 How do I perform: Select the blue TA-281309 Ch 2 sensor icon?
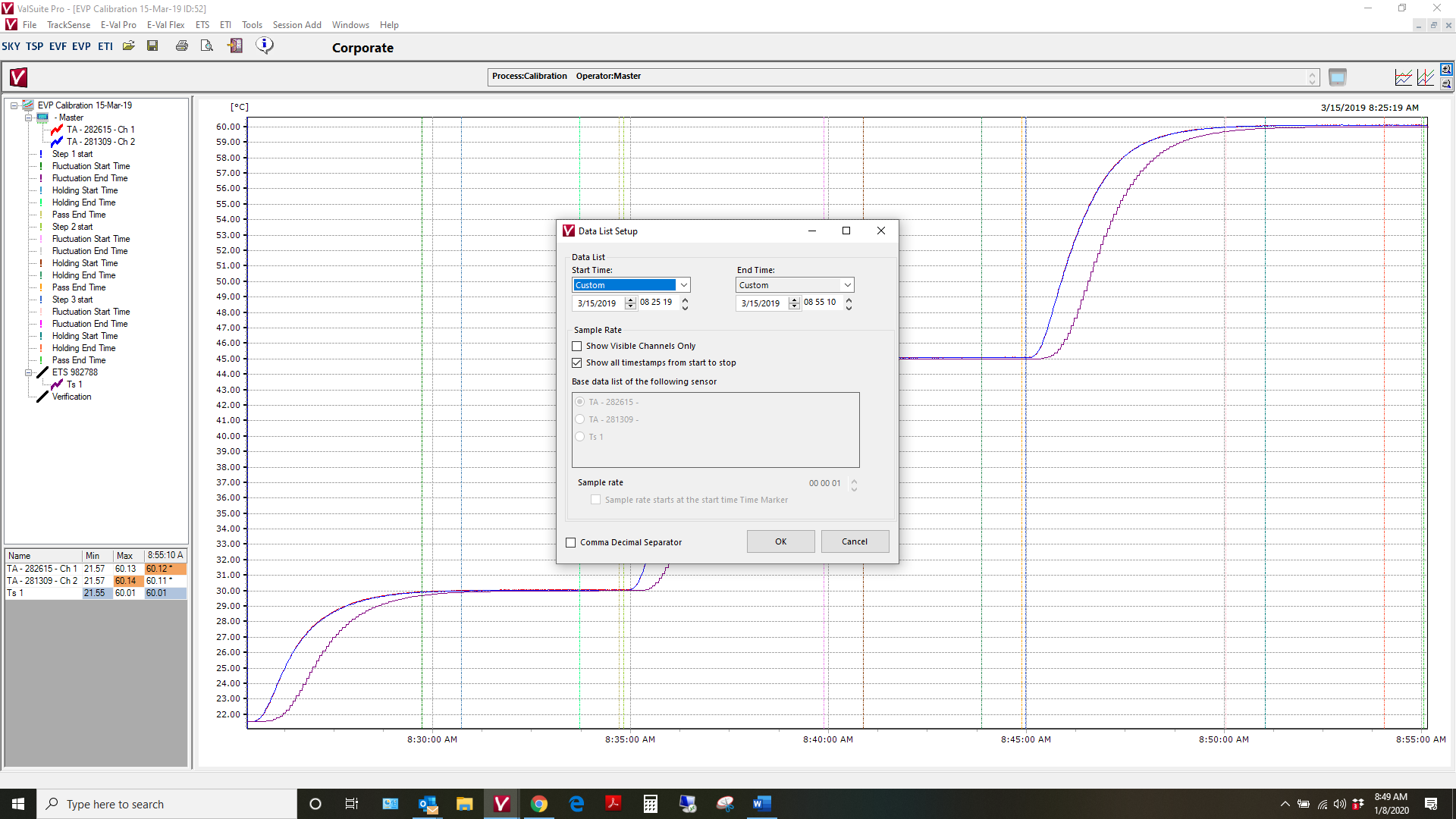click(x=57, y=142)
